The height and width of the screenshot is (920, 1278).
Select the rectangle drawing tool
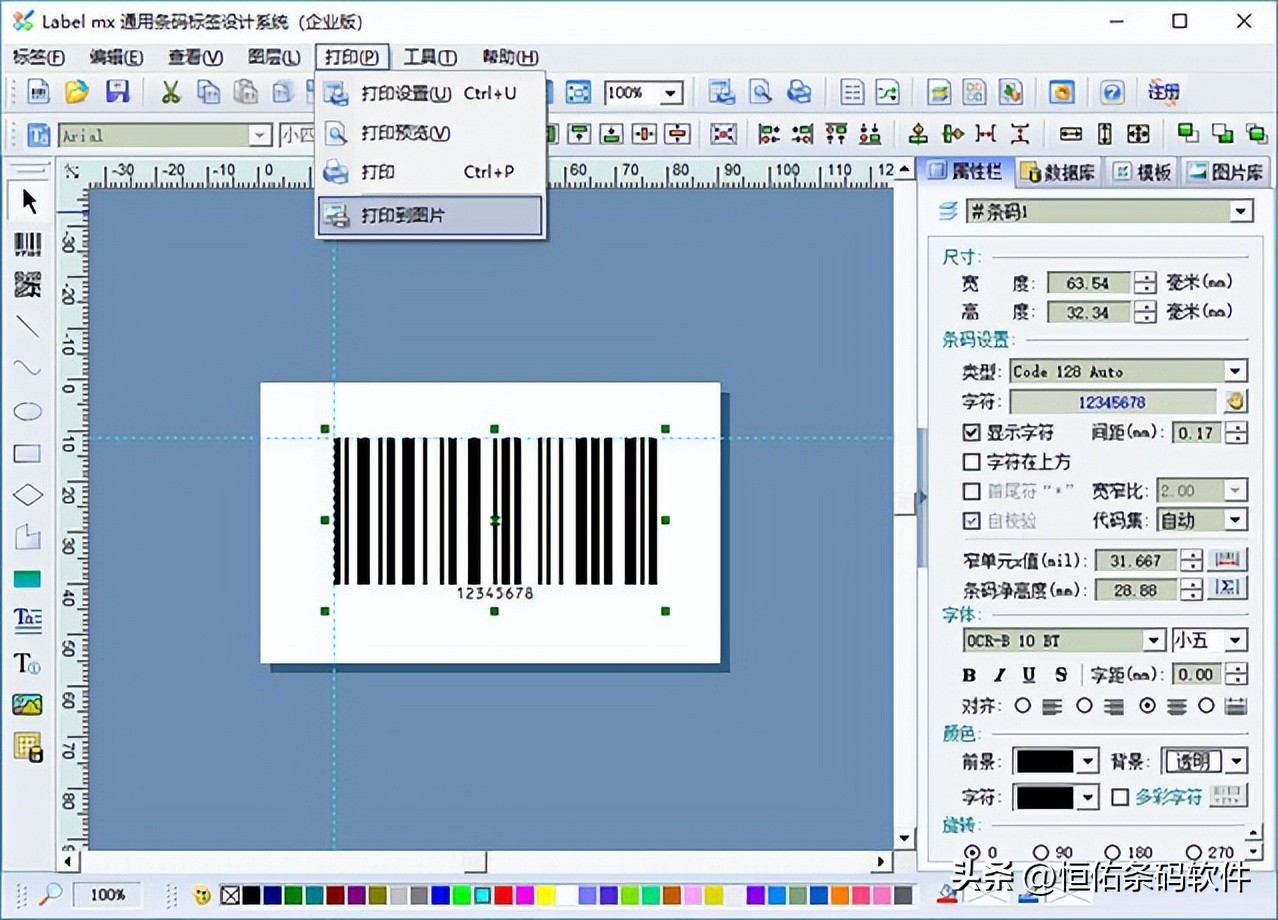[27, 453]
